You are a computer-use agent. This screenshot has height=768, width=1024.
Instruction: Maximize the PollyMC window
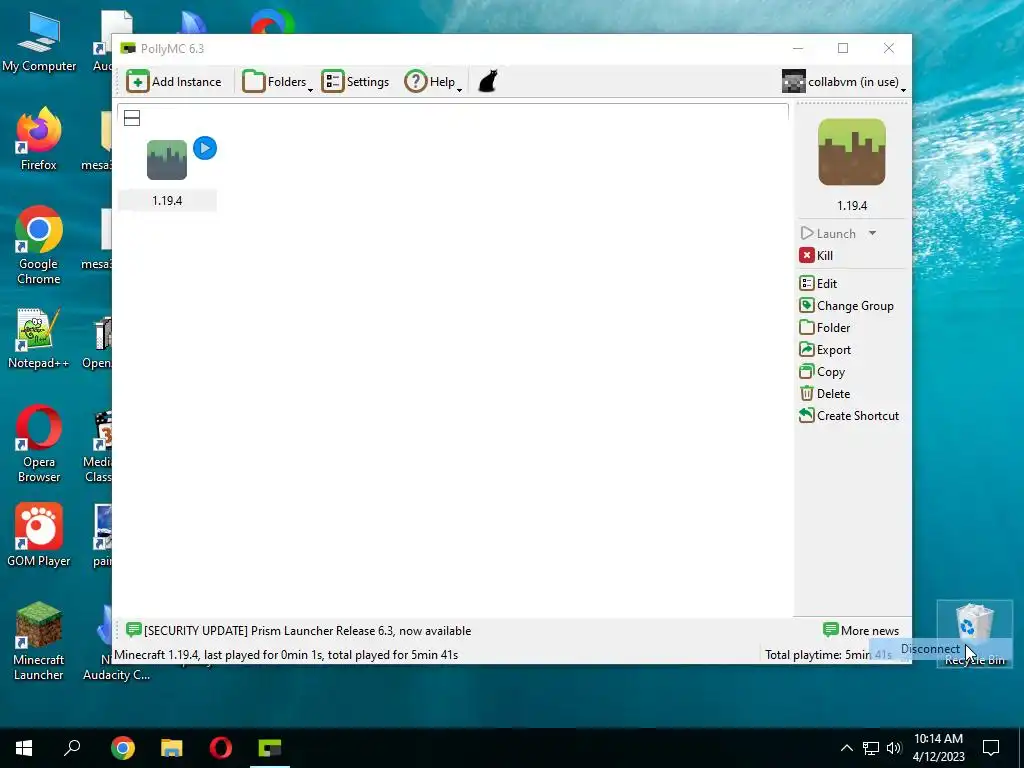pos(843,48)
